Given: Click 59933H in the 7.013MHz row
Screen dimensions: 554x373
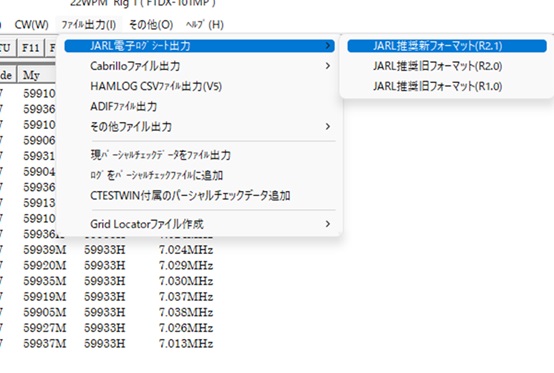Looking at the screenshot, I should coord(105,343).
